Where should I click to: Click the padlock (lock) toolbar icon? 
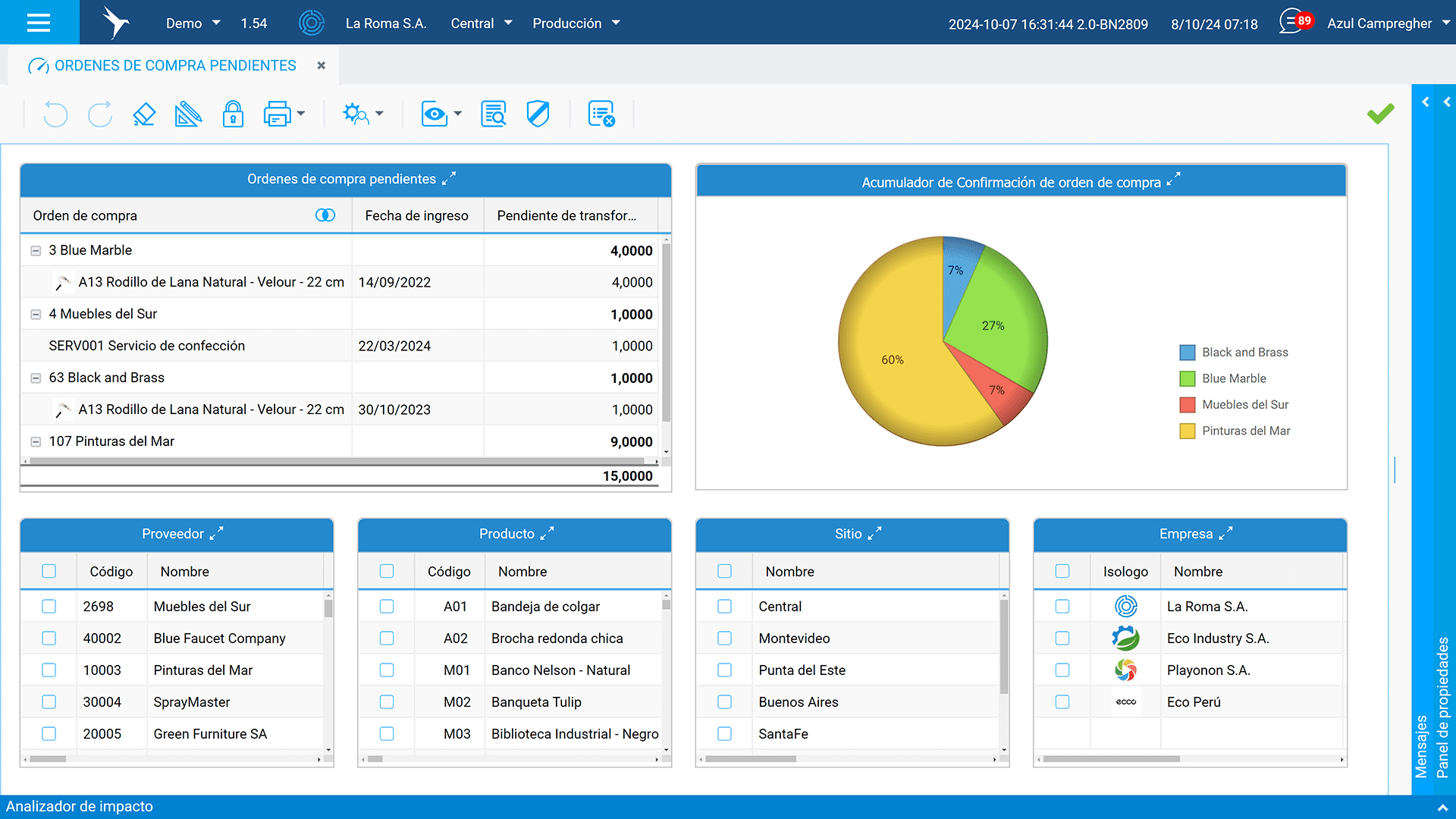tap(233, 114)
